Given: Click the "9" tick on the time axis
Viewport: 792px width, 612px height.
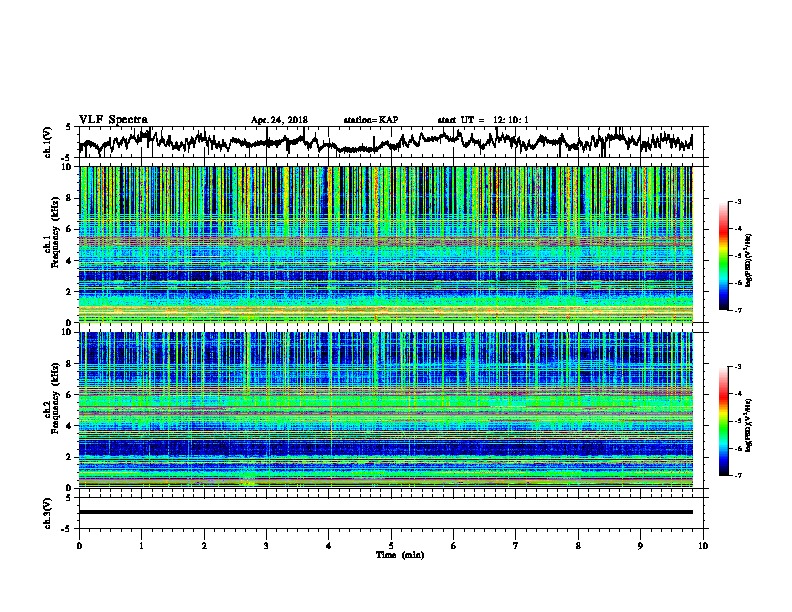Looking at the screenshot, I should (640, 546).
